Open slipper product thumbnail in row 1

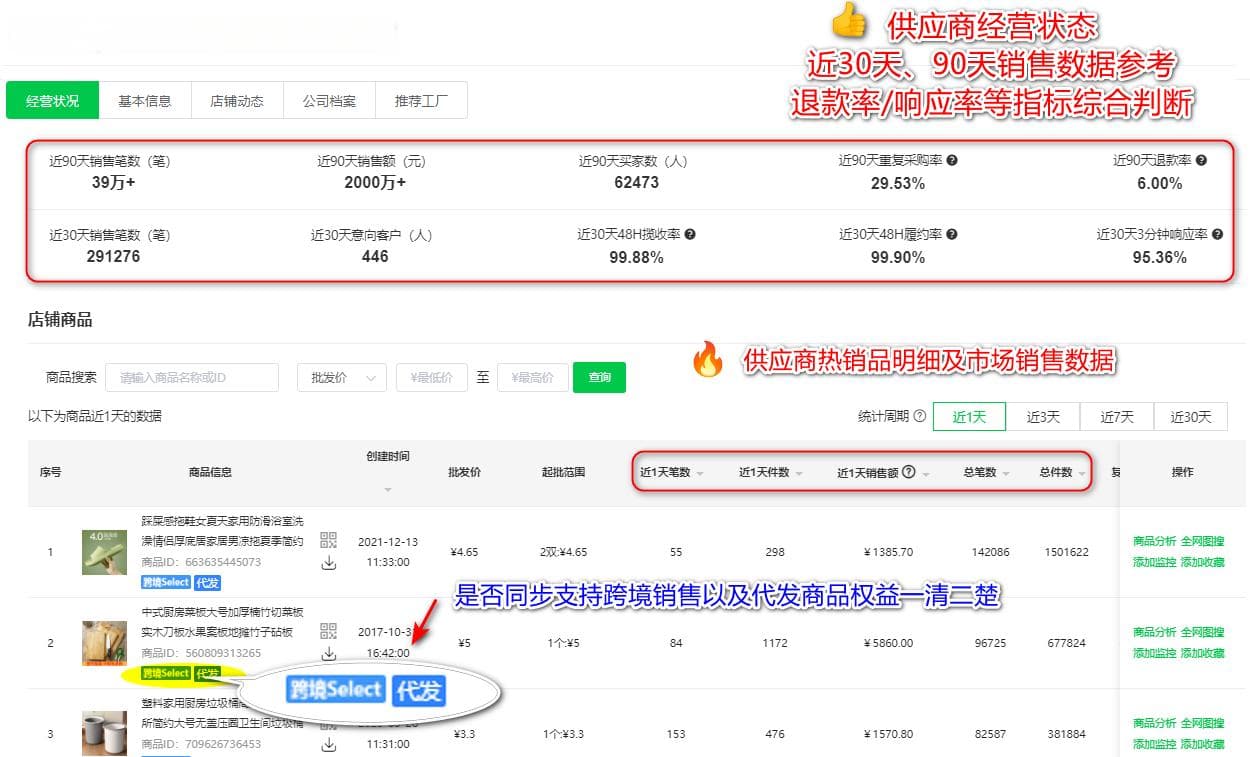(x=104, y=552)
